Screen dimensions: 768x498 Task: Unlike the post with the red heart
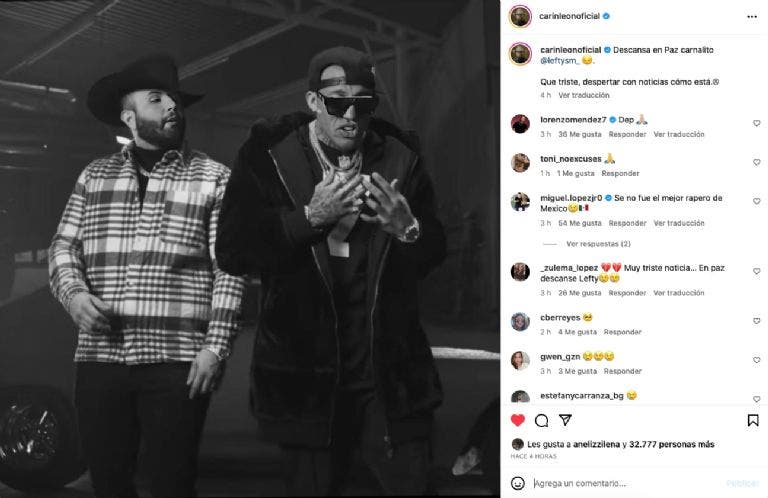pyautogui.click(x=518, y=420)
